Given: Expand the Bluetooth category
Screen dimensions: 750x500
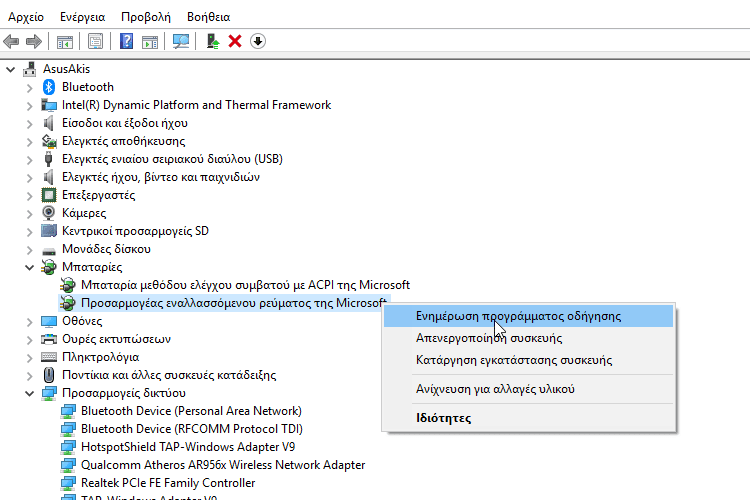Looking at the screenshot, I should (x=30, y=88).
